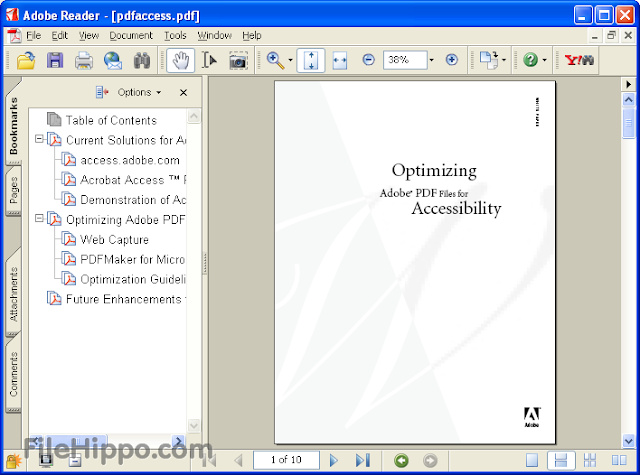This screenshot has width=640, height=475.
Task: Select the Web Capture bookmark
Action: click(114, 240)
